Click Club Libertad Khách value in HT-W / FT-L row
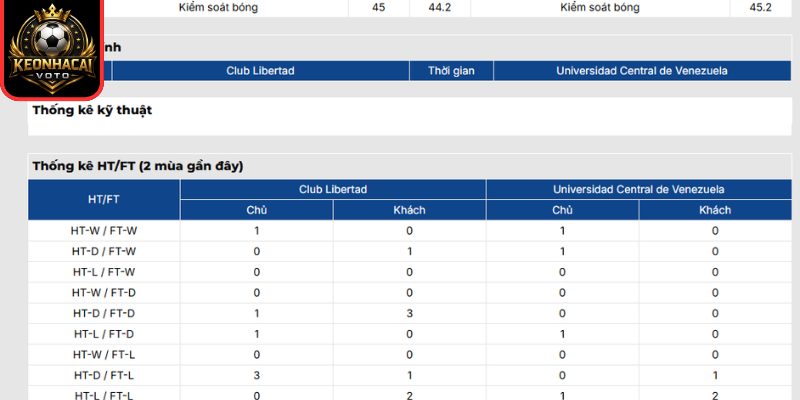Viewport: 800px width, 400px height. (x=409, y=355)
